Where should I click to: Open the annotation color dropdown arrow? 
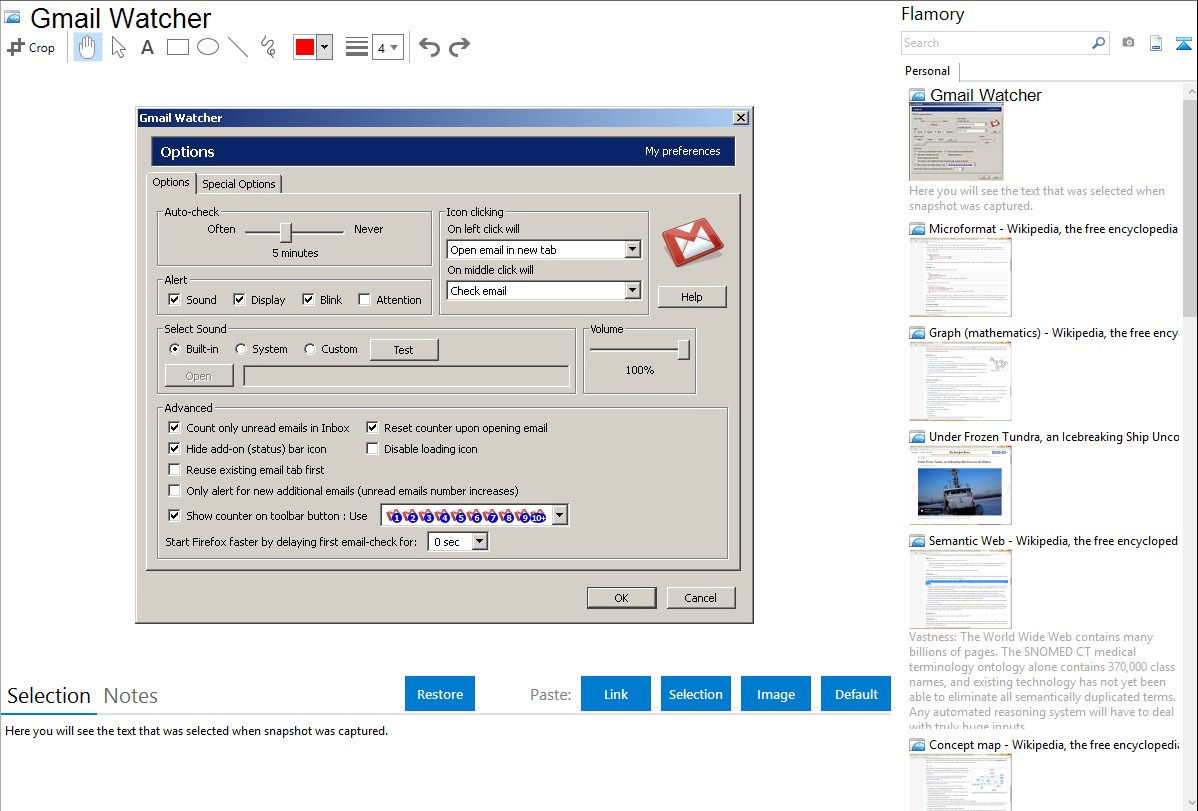pos(325,47)
